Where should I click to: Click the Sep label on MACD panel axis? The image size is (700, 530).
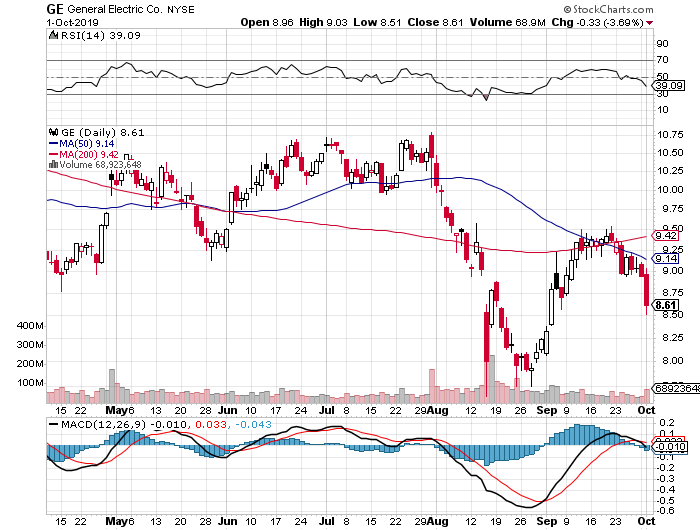547,521
